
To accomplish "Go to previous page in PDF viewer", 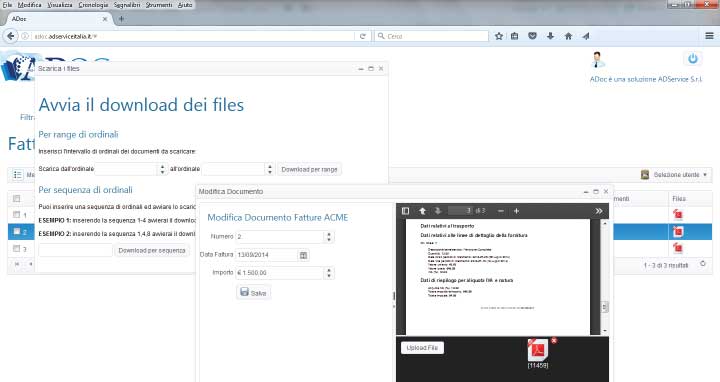I will 422,211.
